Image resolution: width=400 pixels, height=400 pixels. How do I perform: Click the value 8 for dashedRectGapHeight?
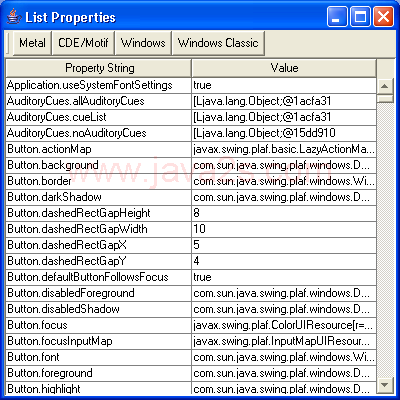[x=284, y=213]
